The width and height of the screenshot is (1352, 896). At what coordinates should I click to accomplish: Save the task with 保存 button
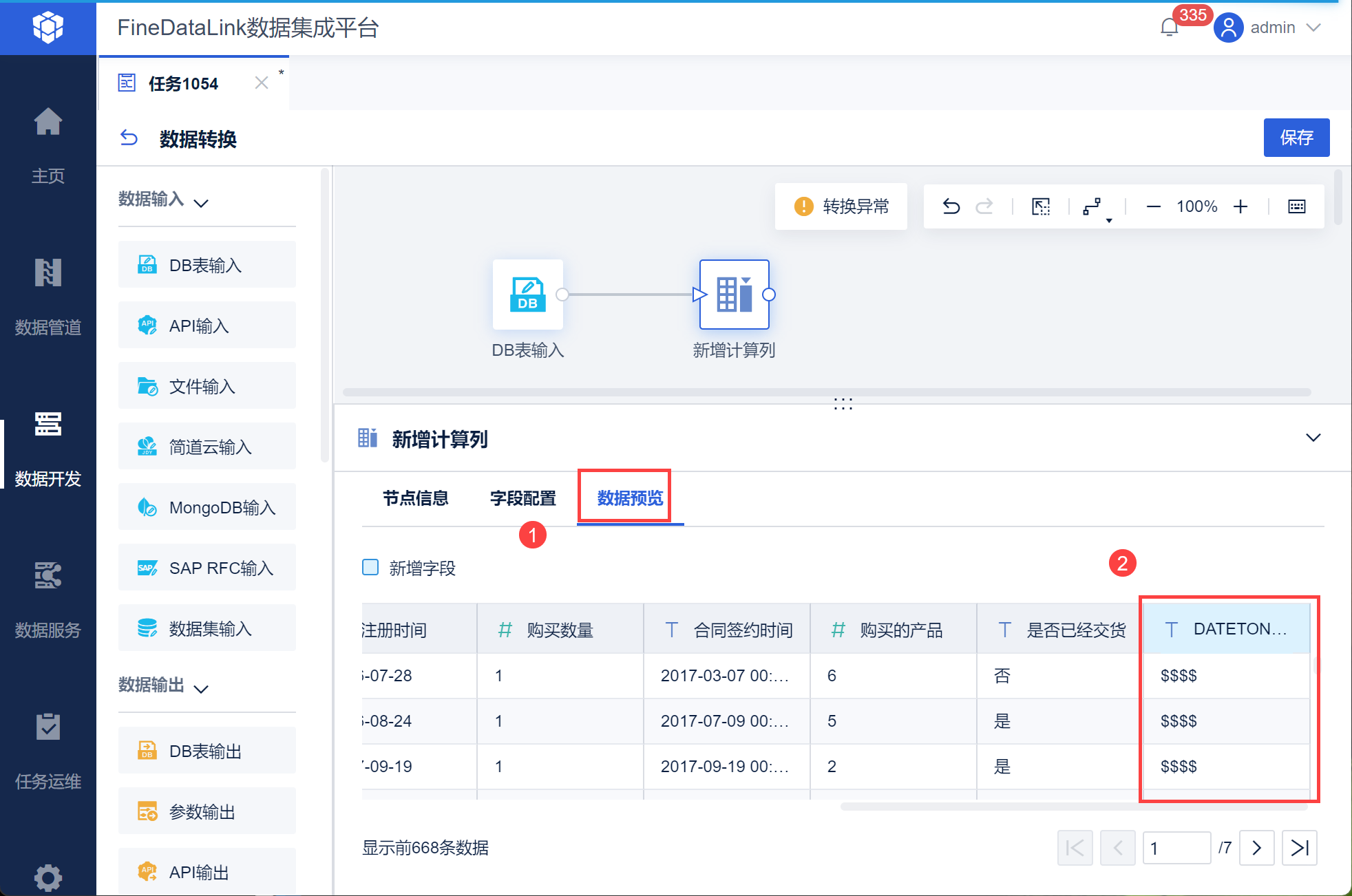pos(1296,138)
